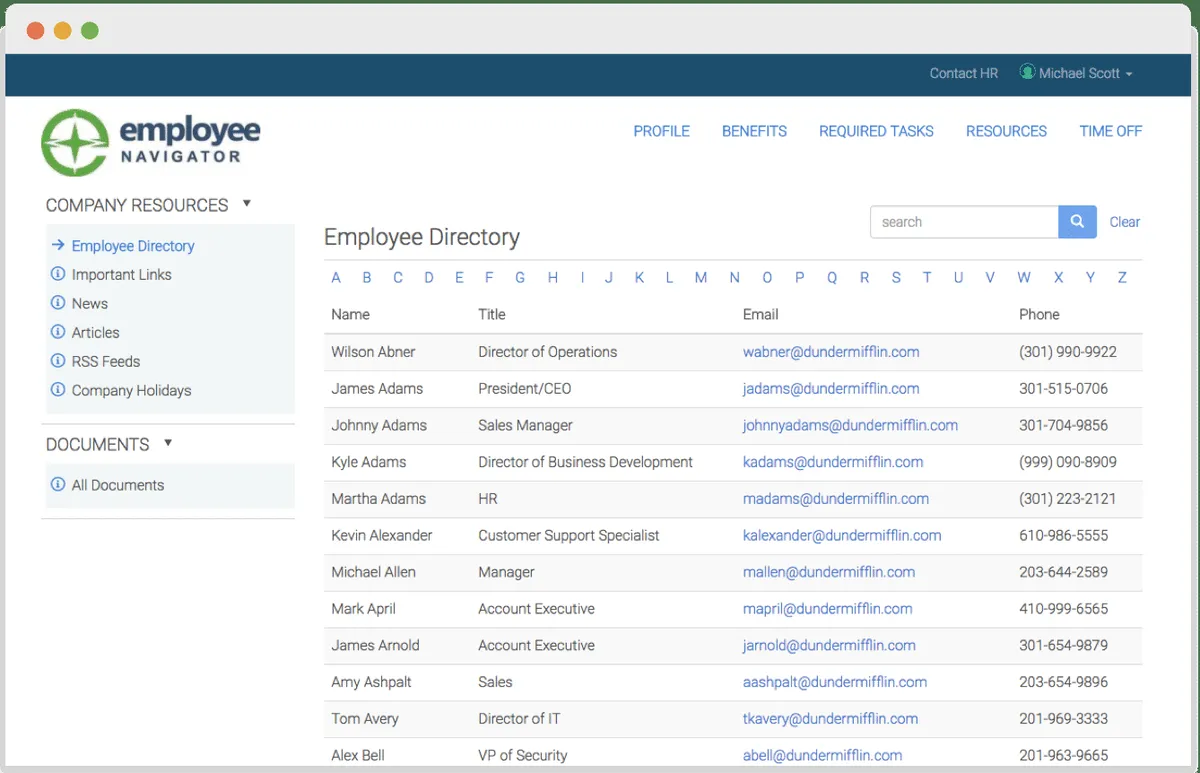The height and width of the screenshot is (773, 1200).
Task: Email tkavery@dundermifflin.com
Action: pyautogui.click(x=830, y=718)
